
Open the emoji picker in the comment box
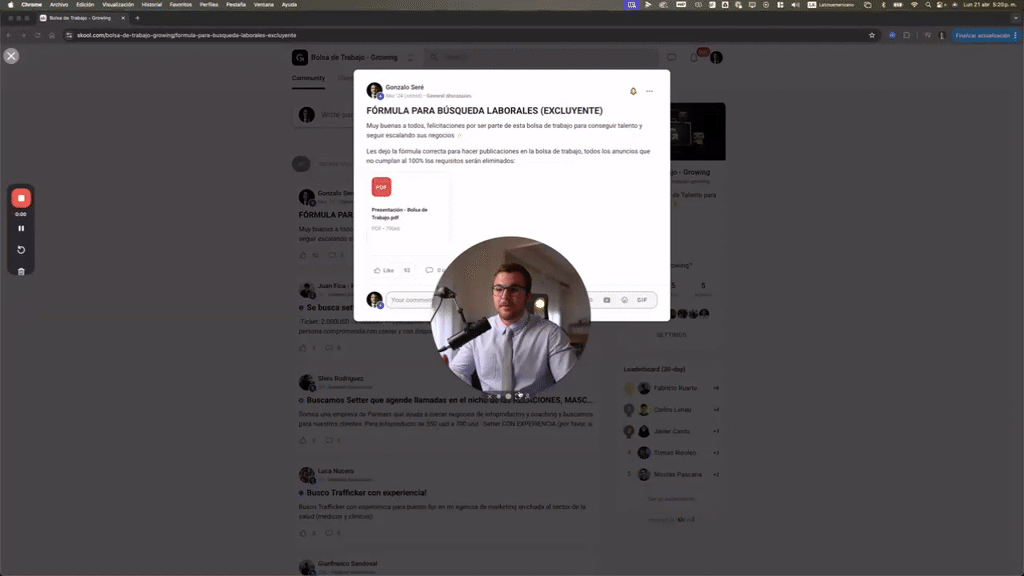tap(624, 300)
